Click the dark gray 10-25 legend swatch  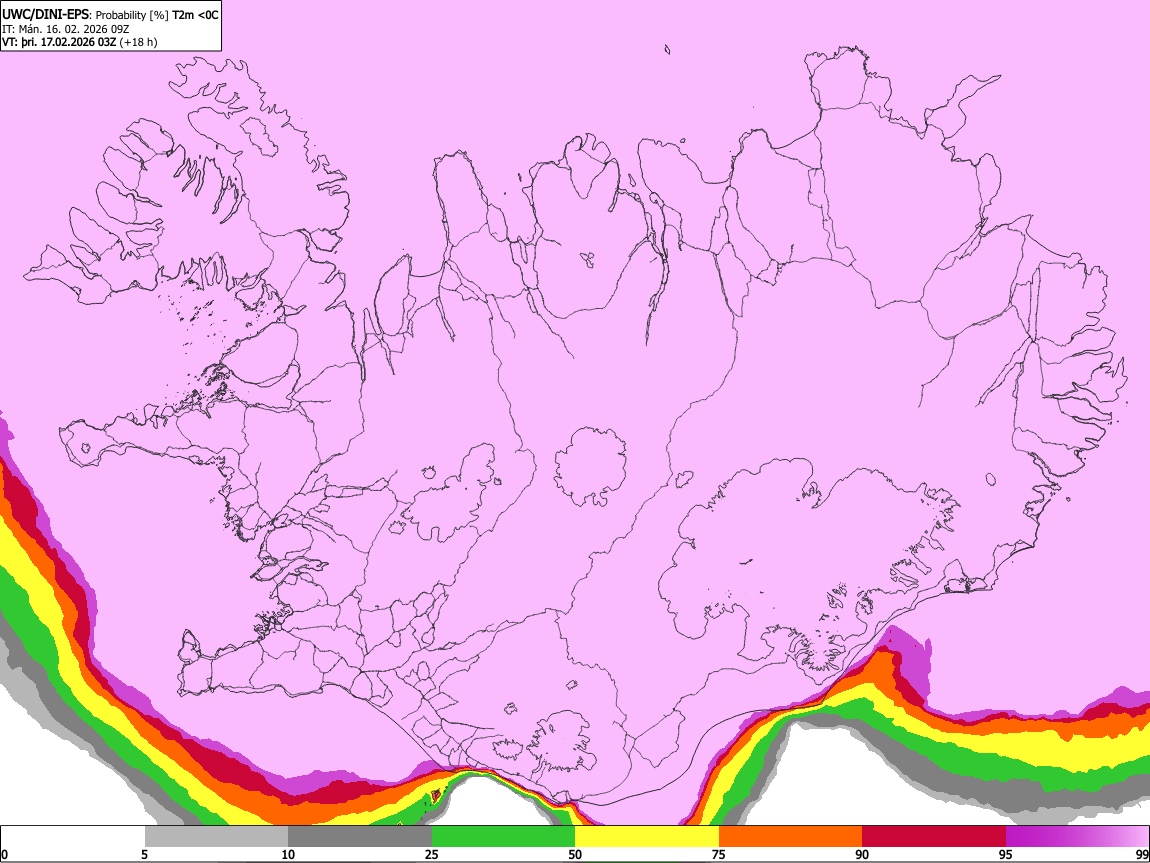coord(360,836)
